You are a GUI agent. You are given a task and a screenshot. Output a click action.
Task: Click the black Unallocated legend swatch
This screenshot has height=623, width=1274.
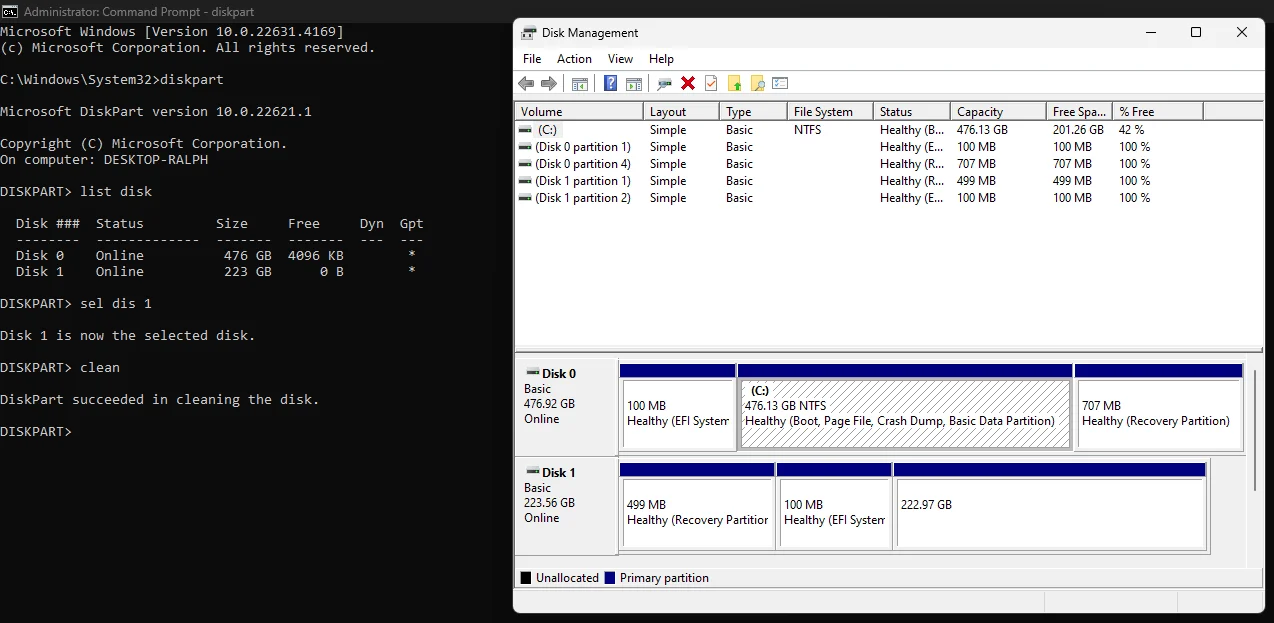[x=526, y=578]
